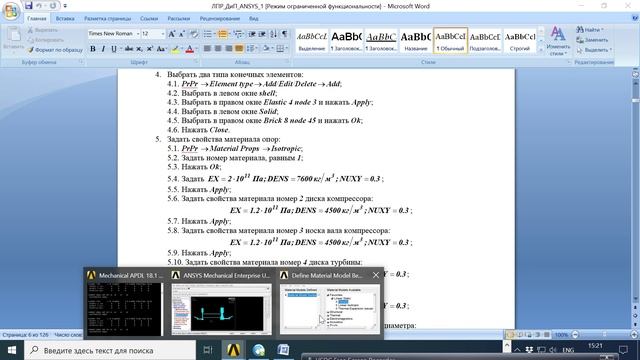Toggle superscript formatting
This screenshot has height=360, width=640.
click(x=149, y=49)
